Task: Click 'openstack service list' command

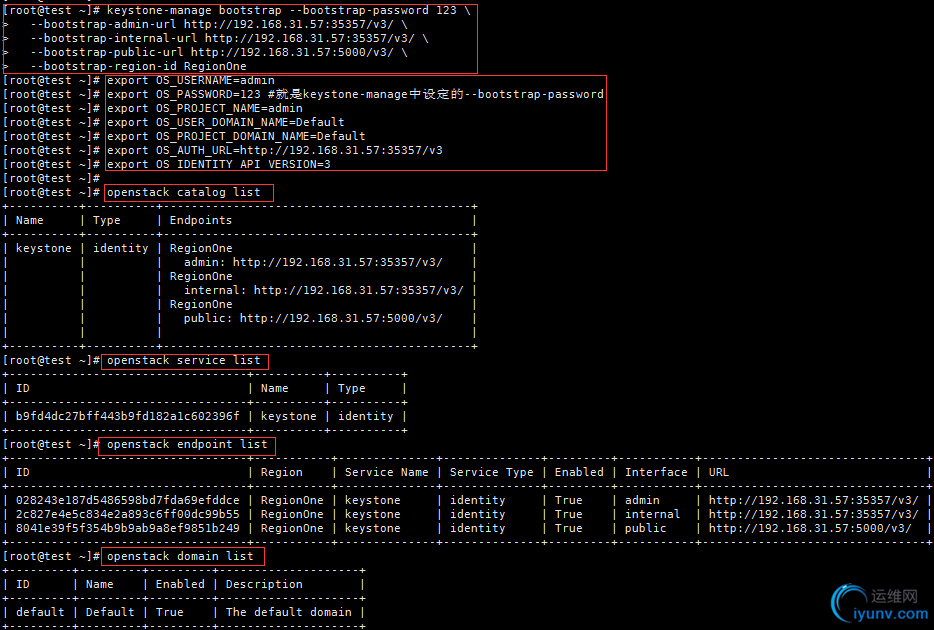Action: point(183,360)
